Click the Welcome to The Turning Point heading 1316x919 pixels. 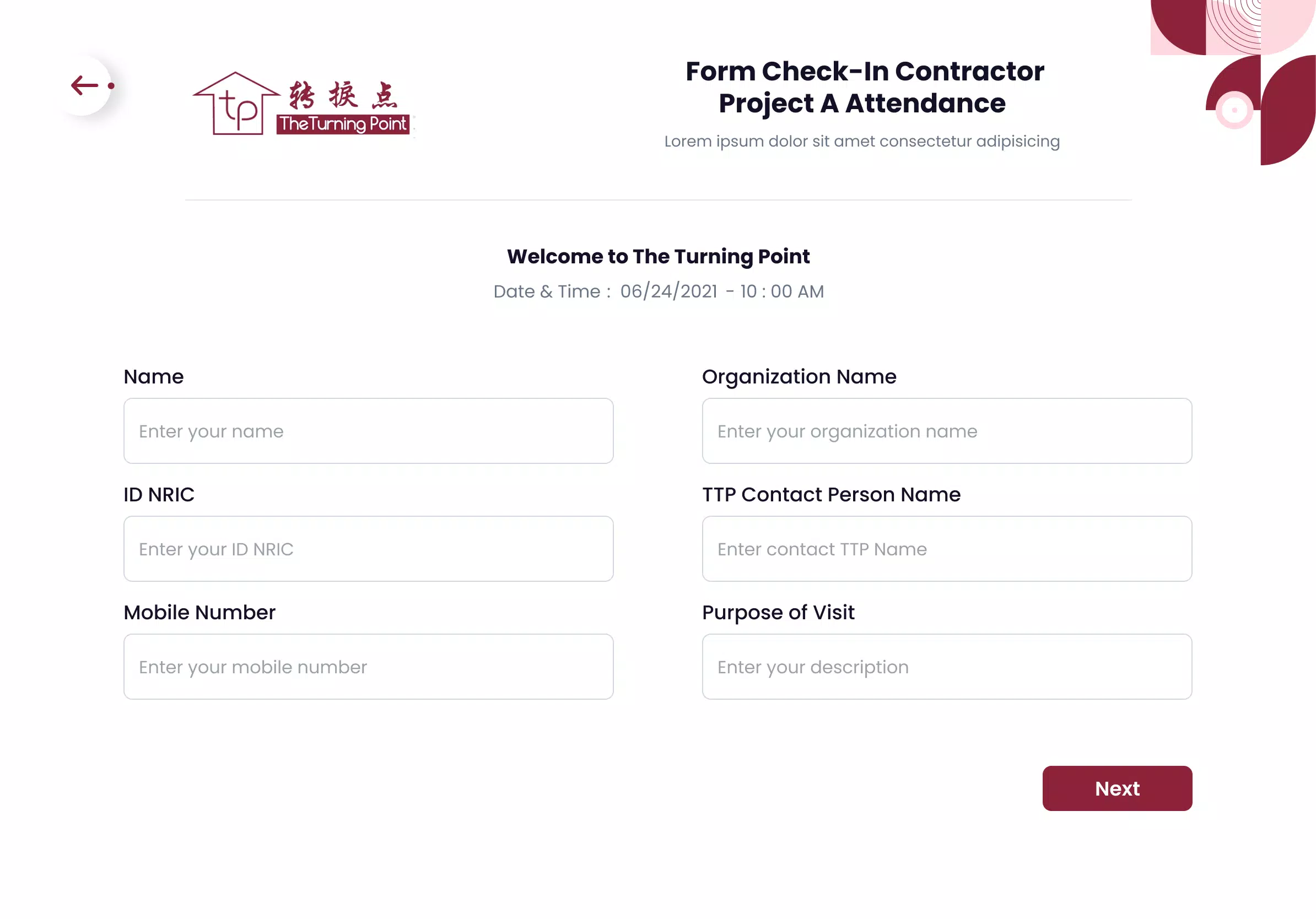tap(658, 256)
